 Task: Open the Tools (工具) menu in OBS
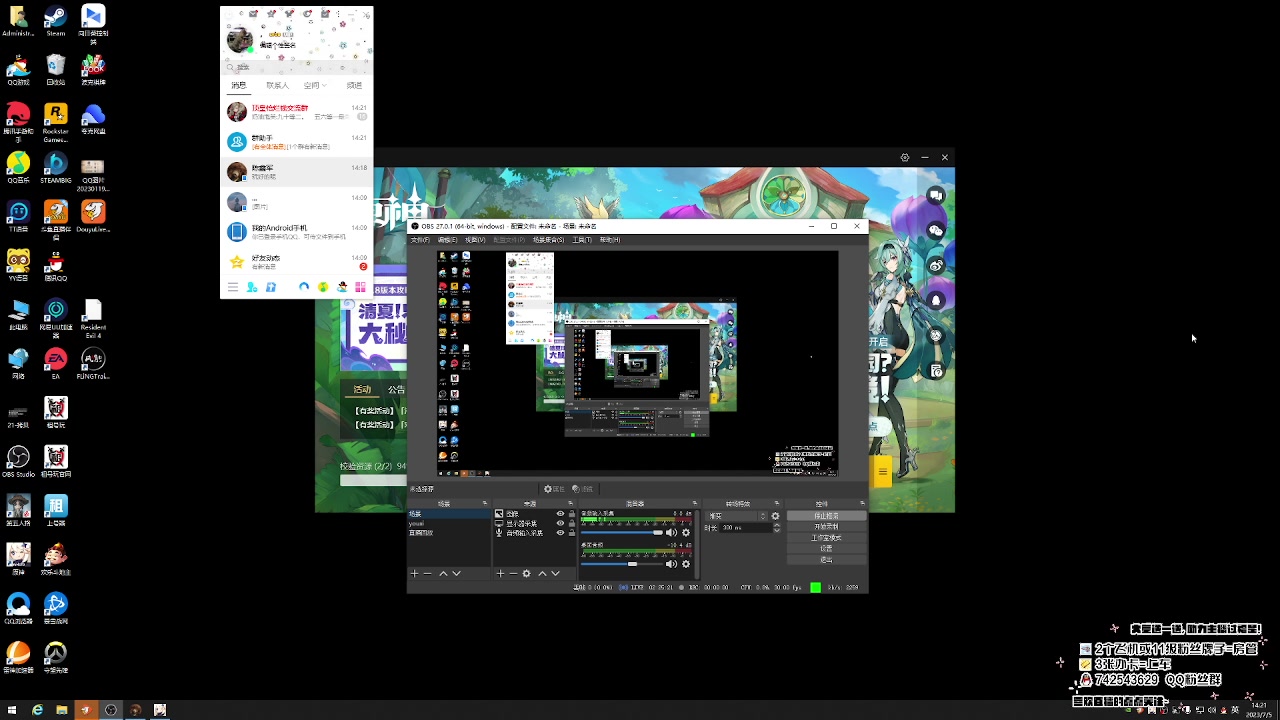click(581, 240)
